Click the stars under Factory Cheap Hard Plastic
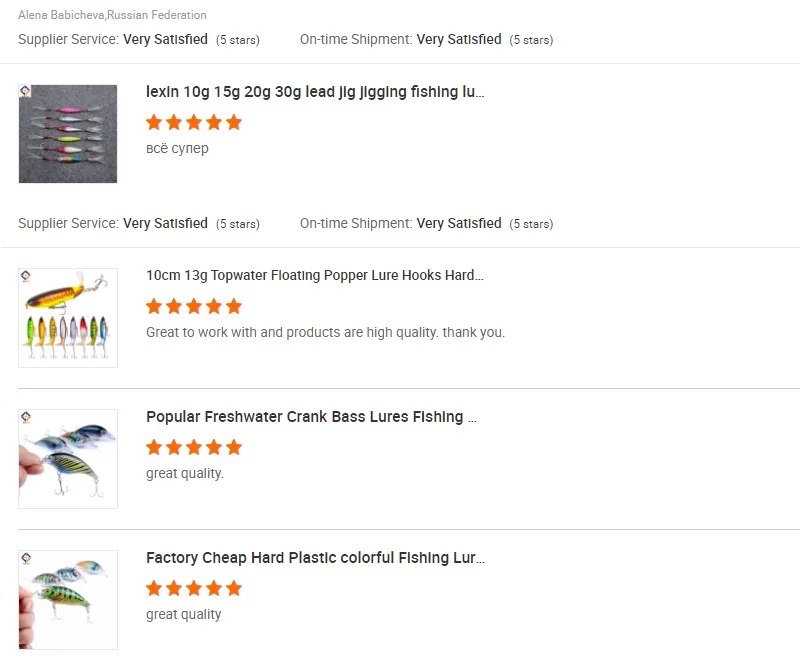The height and width of the screenshot is (668, 800). (194, 588)
